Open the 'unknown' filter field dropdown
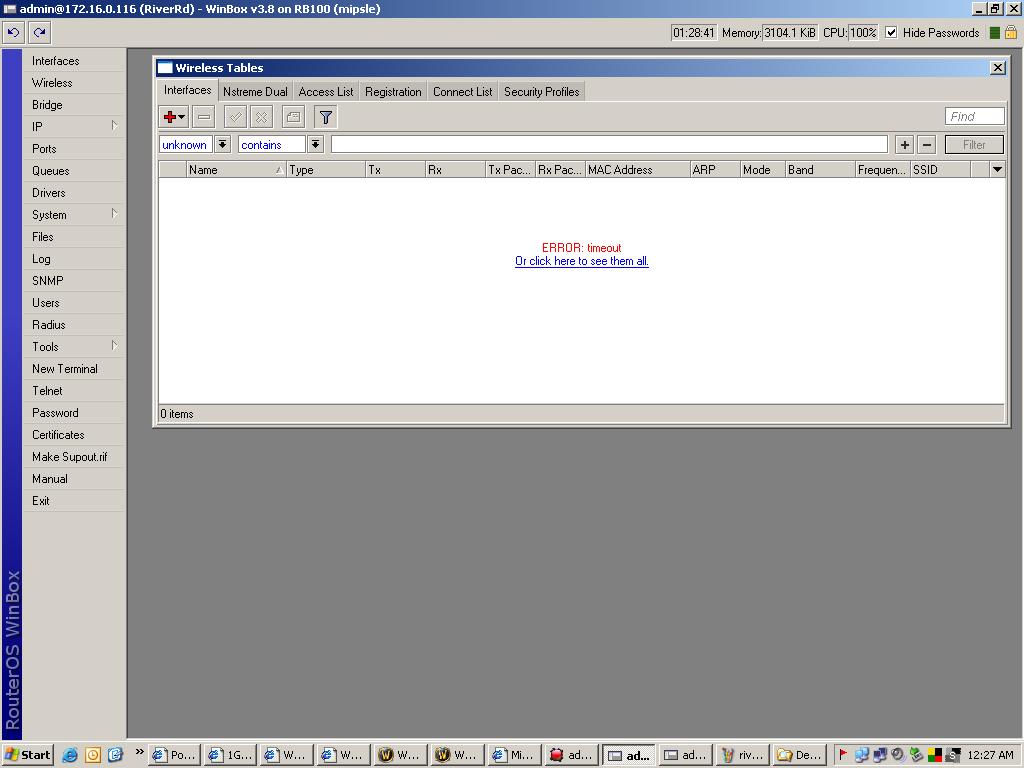 222,144
